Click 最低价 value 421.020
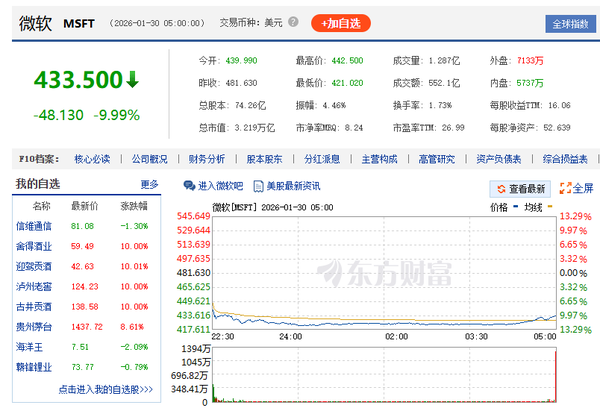This screenshot has width=600, height=408. click(347, 83)
